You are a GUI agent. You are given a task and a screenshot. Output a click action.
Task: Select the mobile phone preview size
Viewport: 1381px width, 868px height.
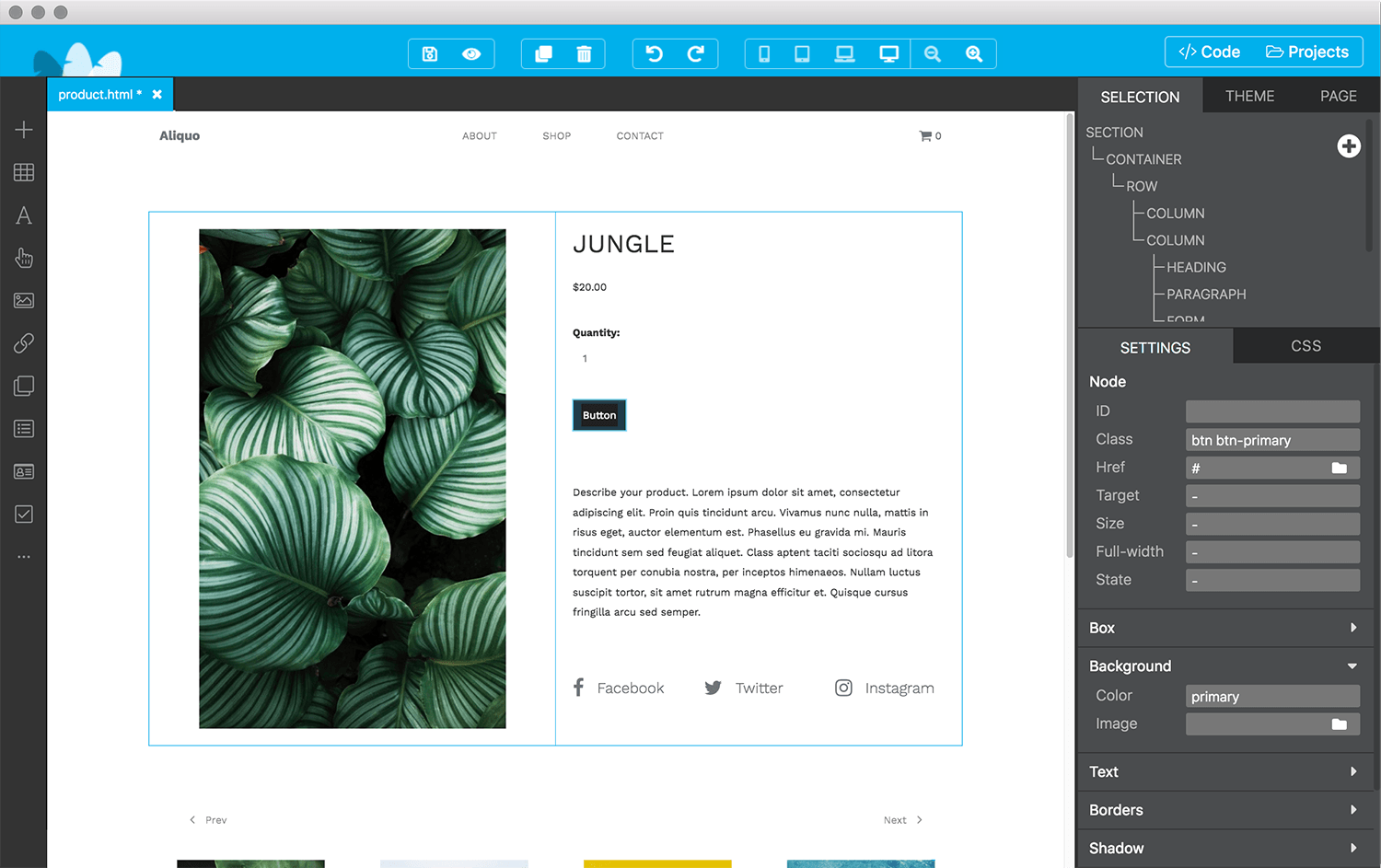763,53
